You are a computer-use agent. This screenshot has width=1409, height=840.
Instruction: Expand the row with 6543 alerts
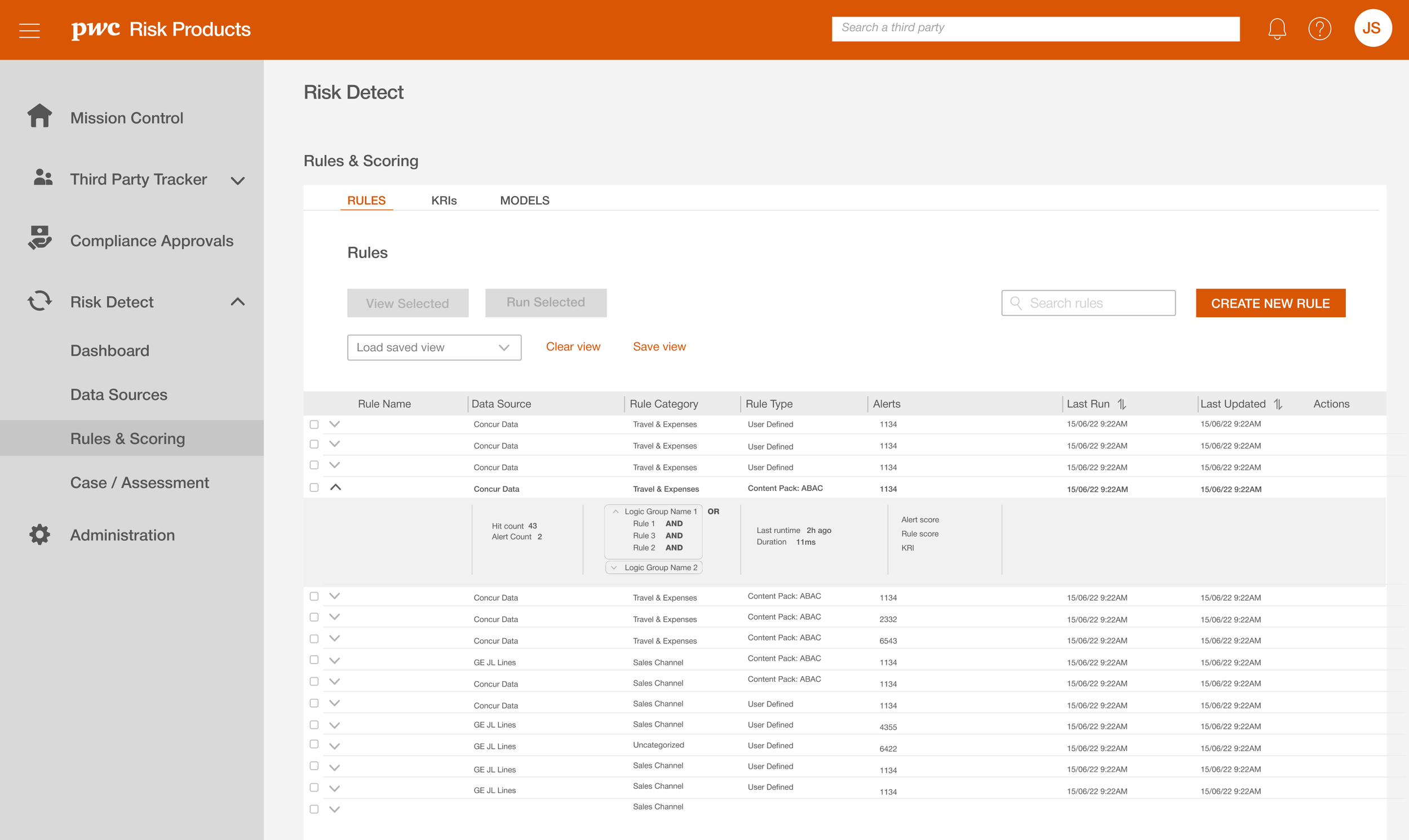click(x=335, y=638)
